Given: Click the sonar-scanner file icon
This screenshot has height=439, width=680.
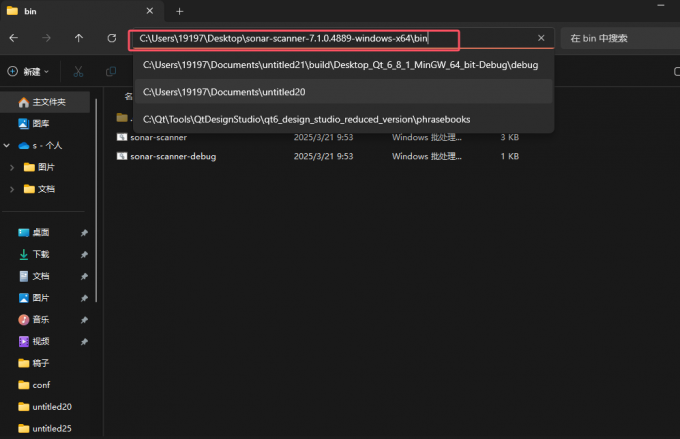Looking at the screenshot, I should tap(121, 137).
